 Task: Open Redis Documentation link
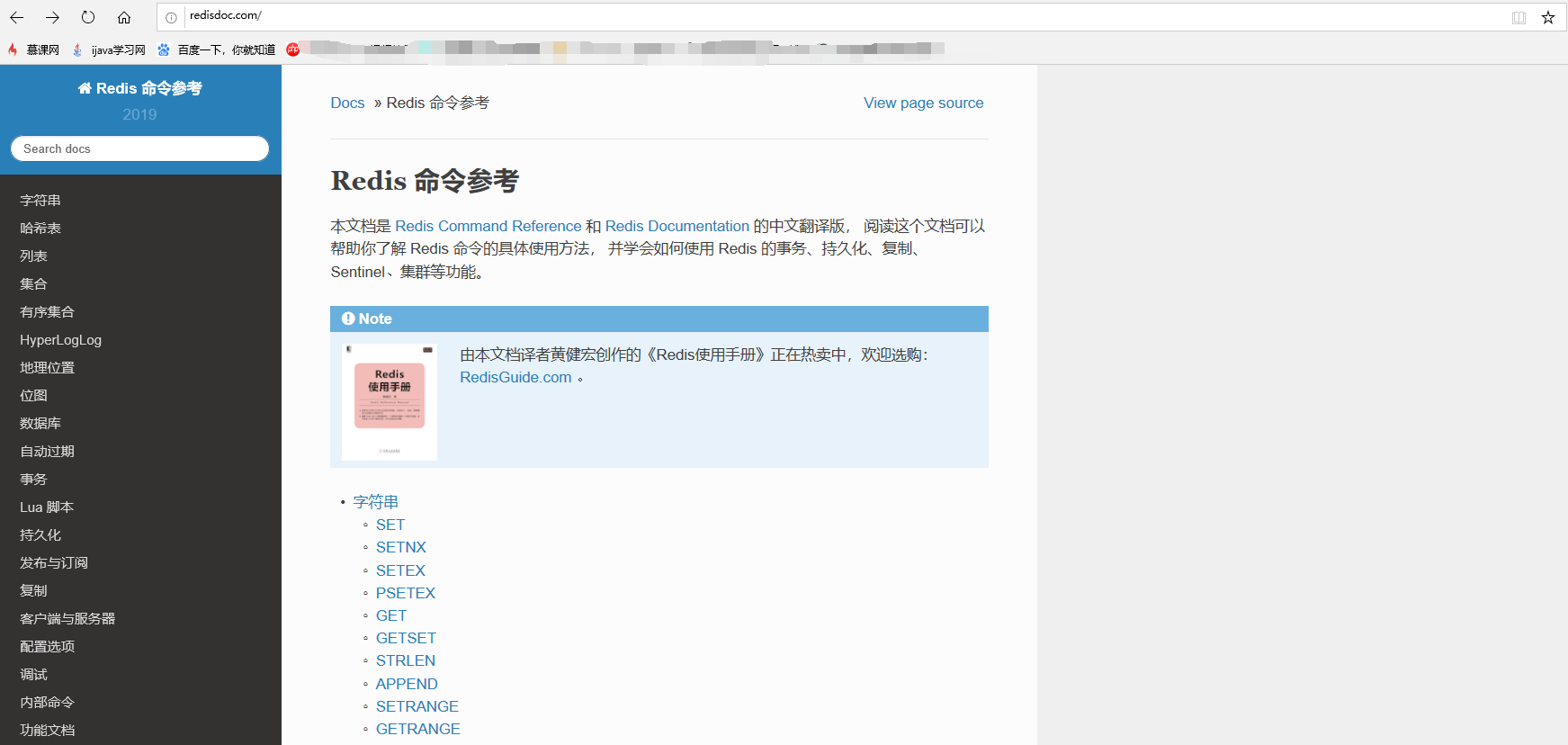tap(676, 226)
